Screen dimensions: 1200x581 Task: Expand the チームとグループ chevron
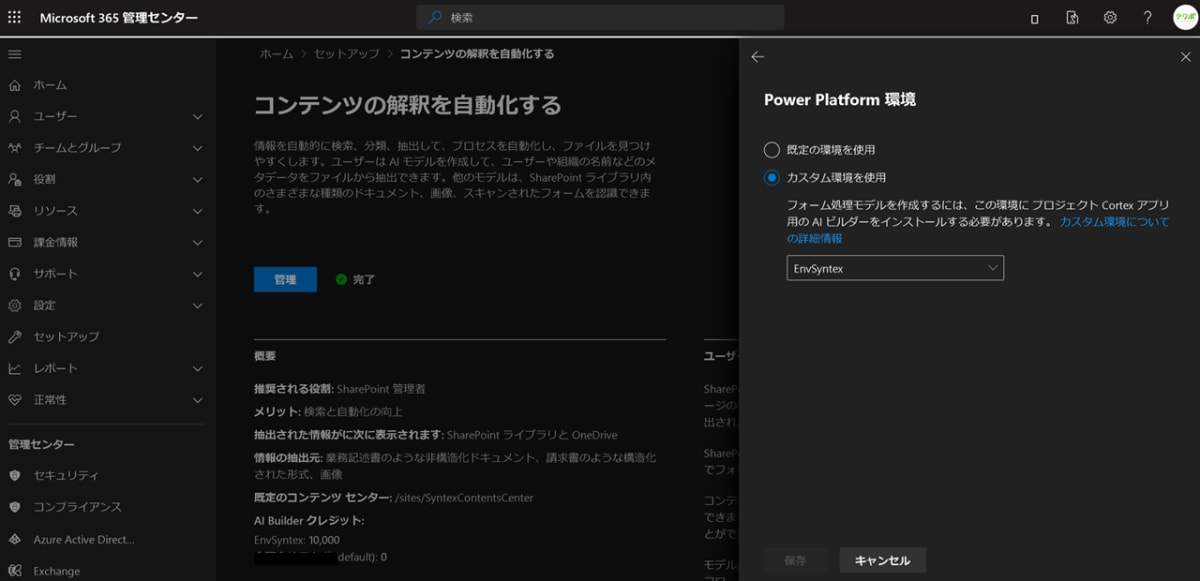point(197,148)
